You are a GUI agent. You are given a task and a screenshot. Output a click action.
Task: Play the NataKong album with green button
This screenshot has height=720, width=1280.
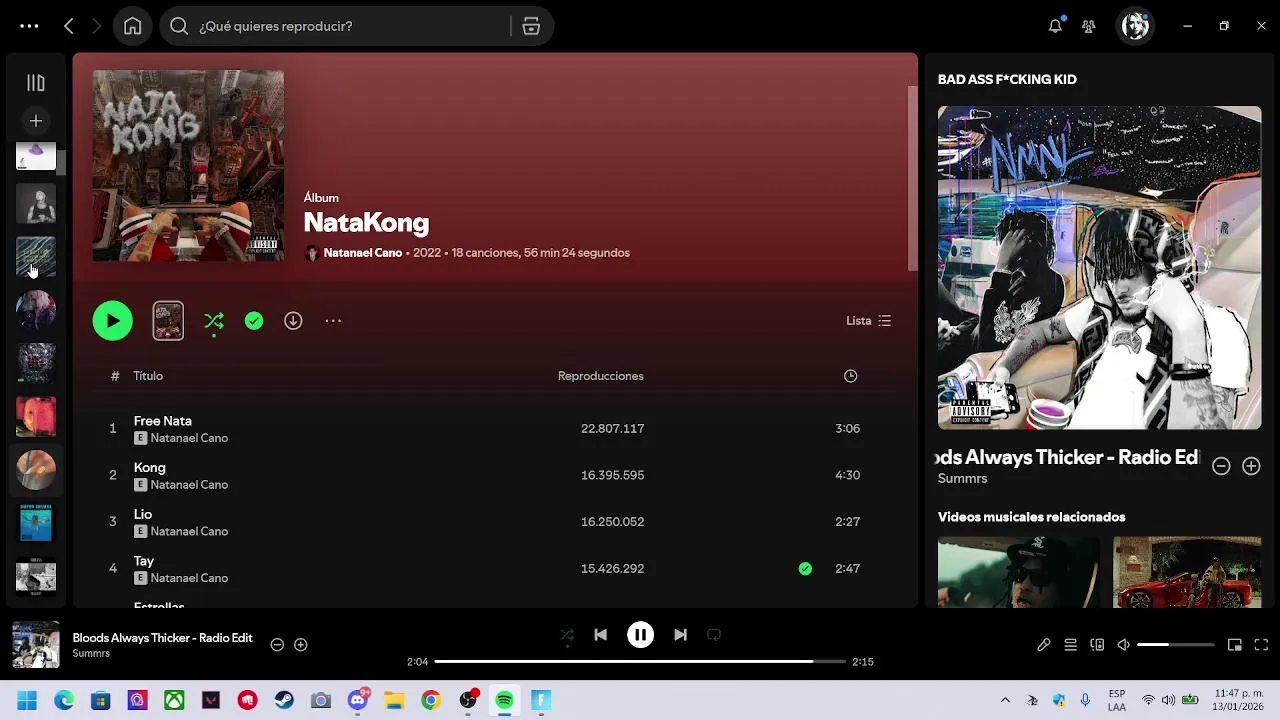click(x=112, y=321)
